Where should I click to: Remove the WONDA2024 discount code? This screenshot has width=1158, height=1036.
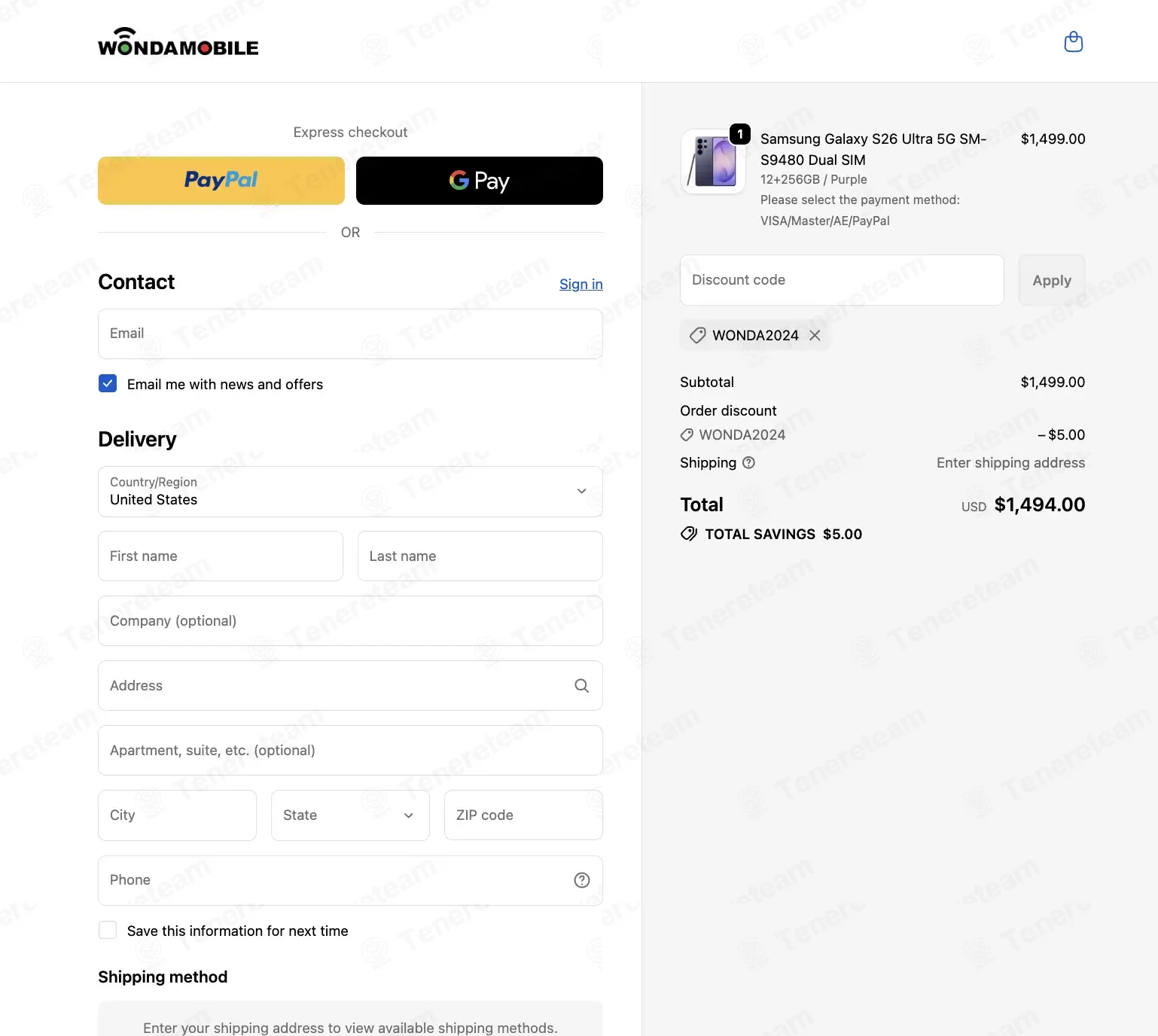[815, 335]
